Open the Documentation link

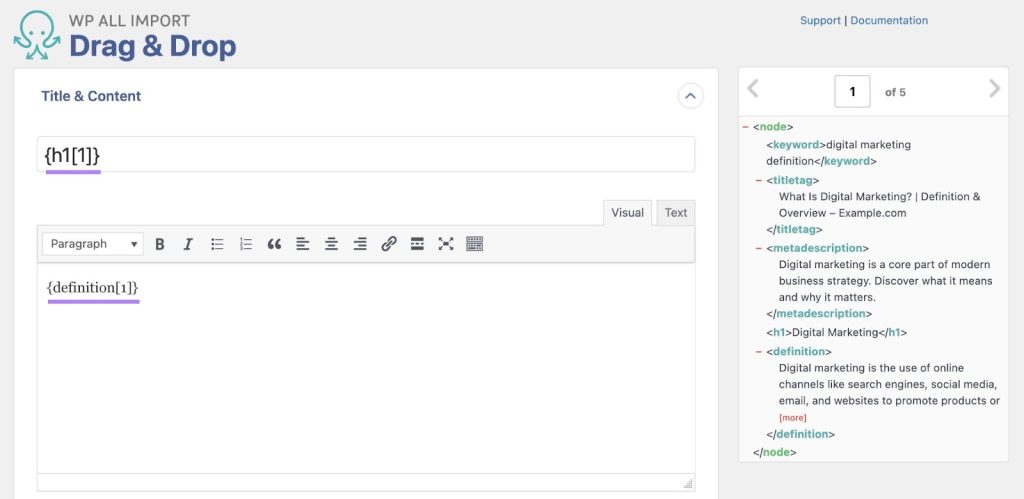click(x=889, y=20)
